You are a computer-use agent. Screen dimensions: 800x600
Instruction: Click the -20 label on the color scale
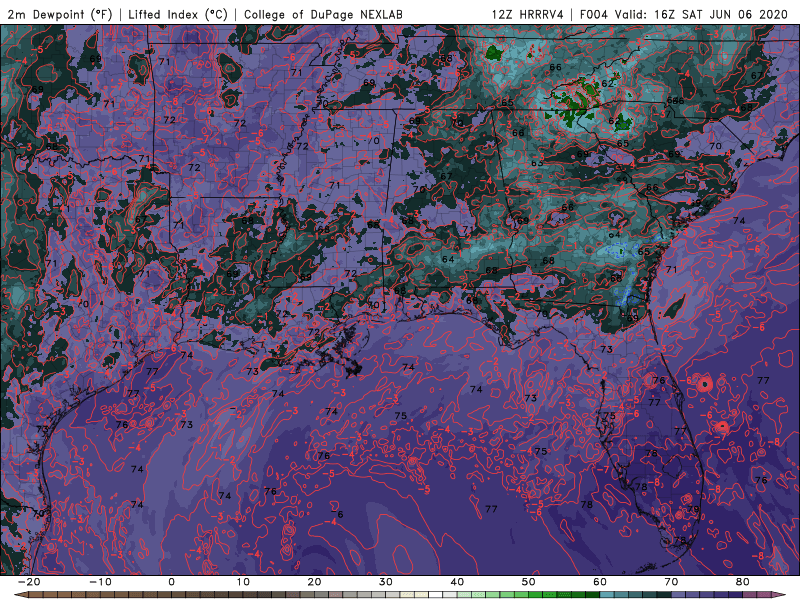tap(29, 582)
